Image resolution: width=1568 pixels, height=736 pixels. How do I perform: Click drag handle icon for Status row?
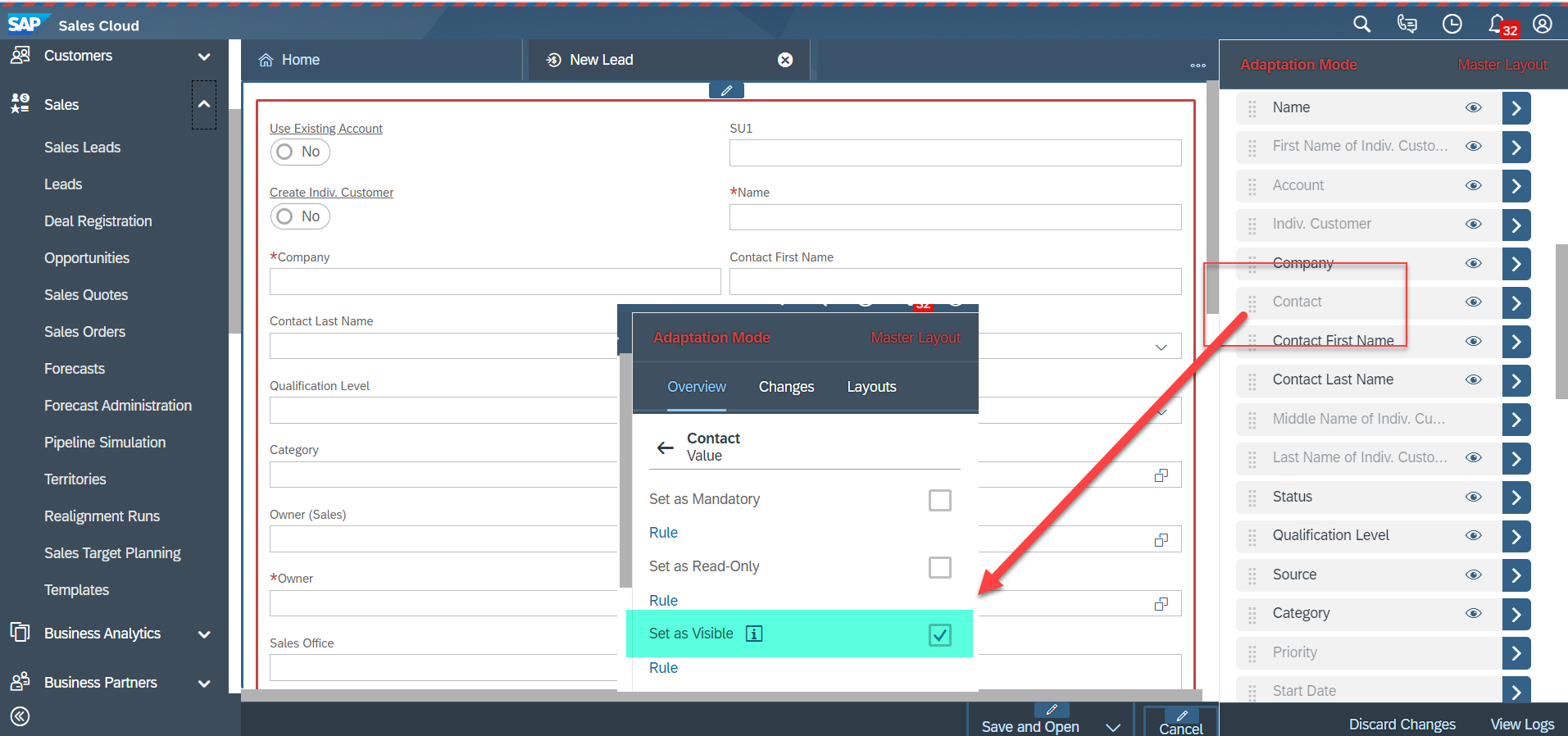[1252, 497]
